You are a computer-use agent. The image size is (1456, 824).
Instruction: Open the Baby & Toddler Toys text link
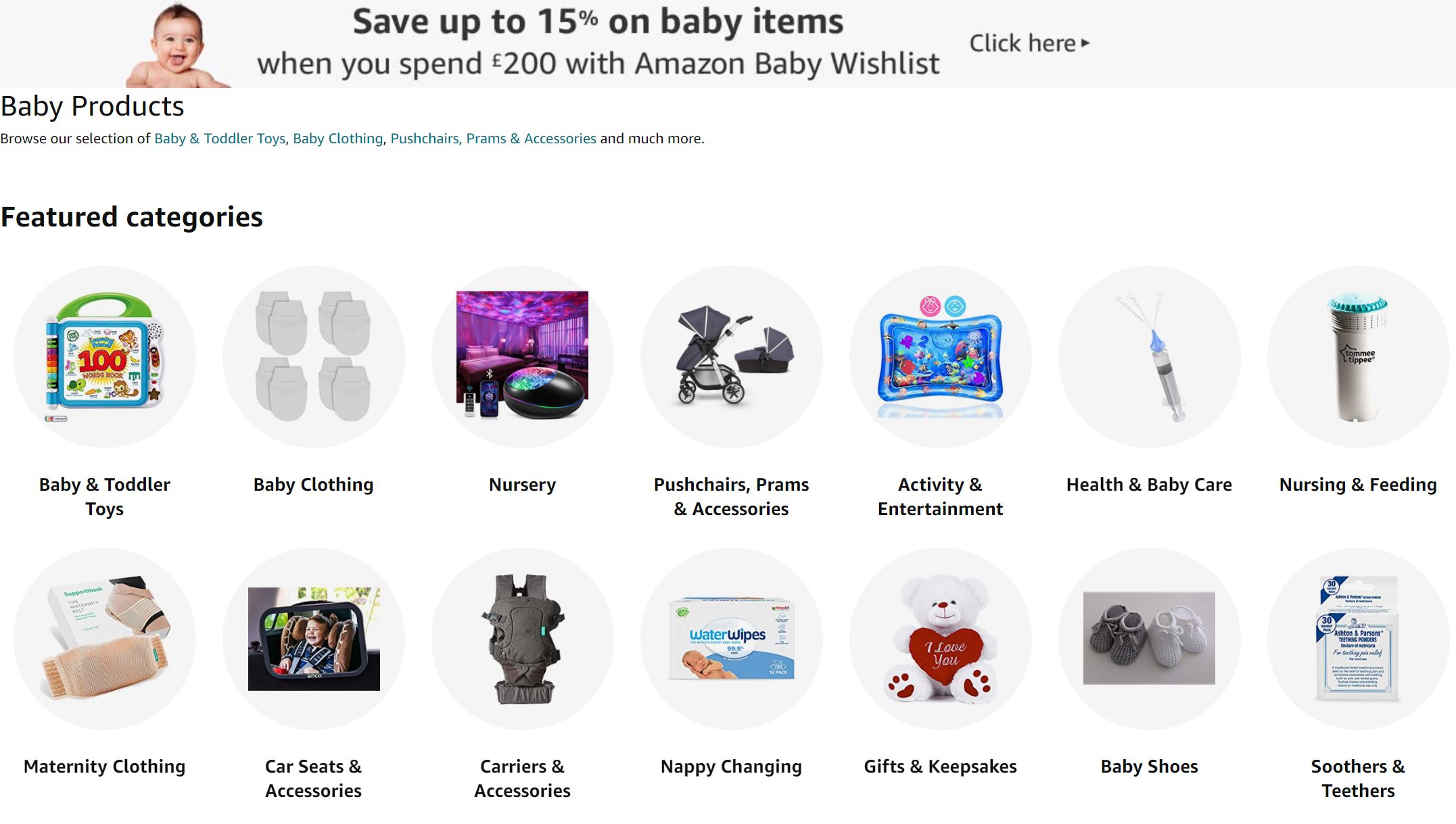220,139
